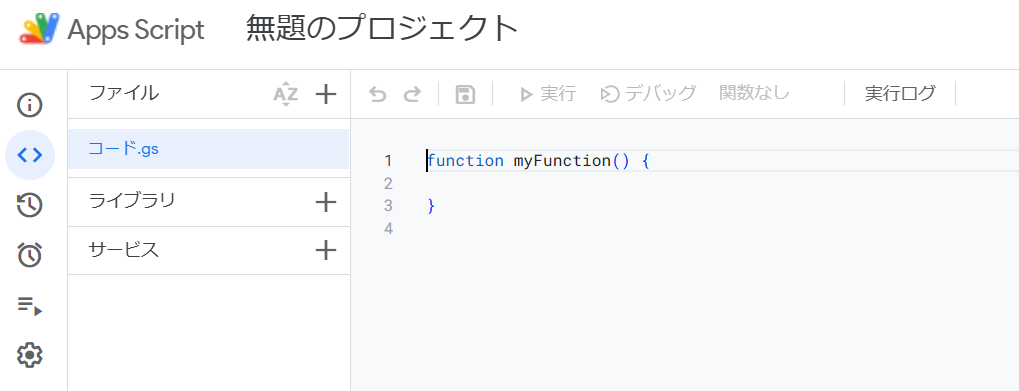Open Project Settings gear icon
Viewport: 1019px width, 391px height.
click(29, 355)
